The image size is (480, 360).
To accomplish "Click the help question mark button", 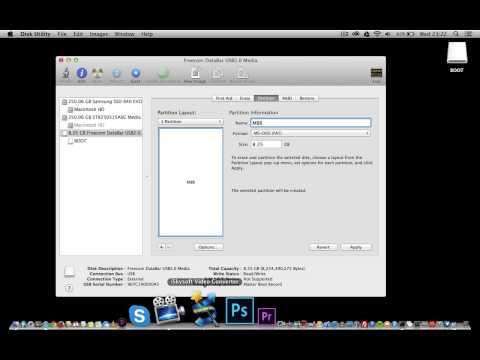I will tap(69, 288).
